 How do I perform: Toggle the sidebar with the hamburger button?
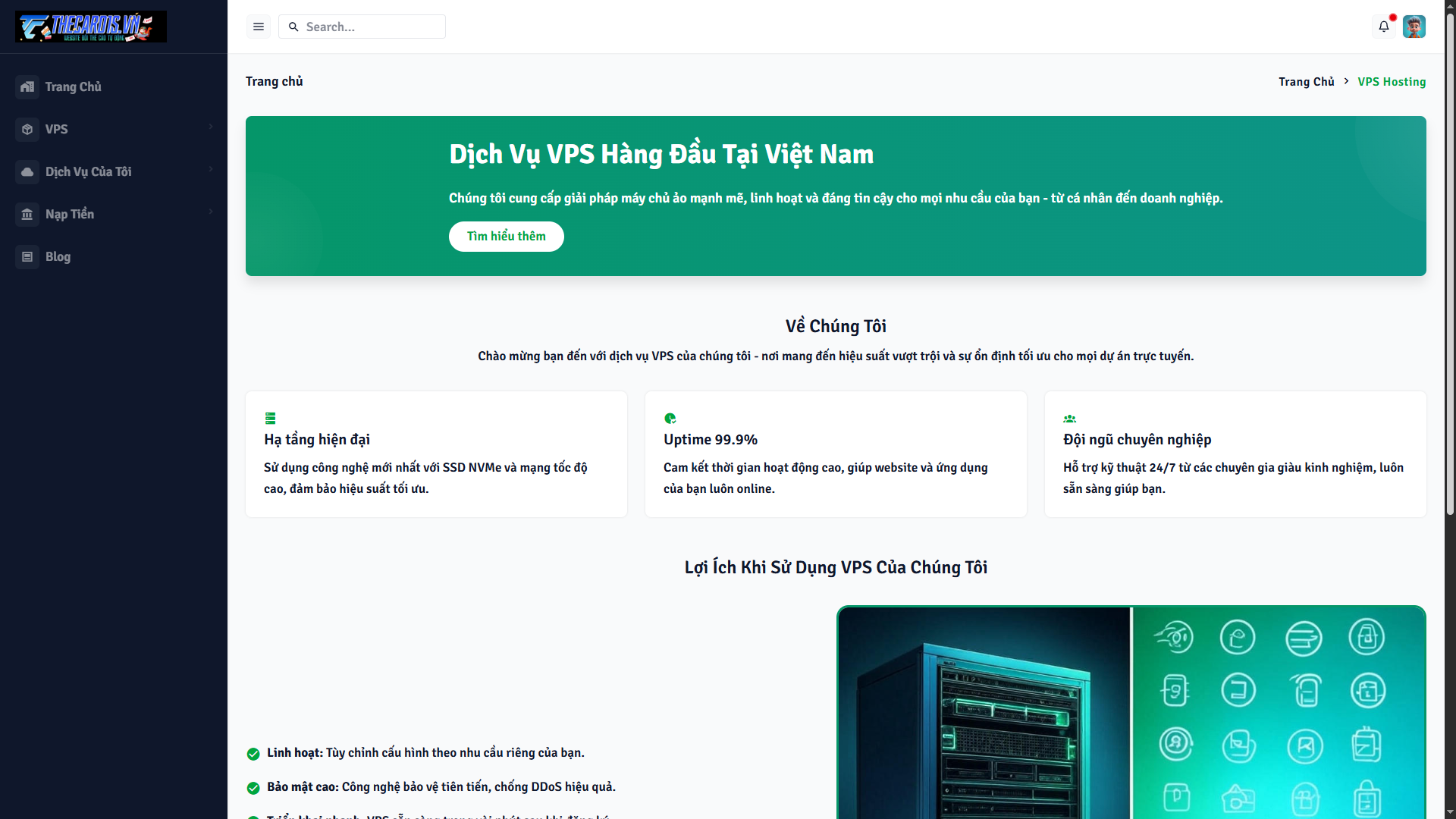[258, 26]
